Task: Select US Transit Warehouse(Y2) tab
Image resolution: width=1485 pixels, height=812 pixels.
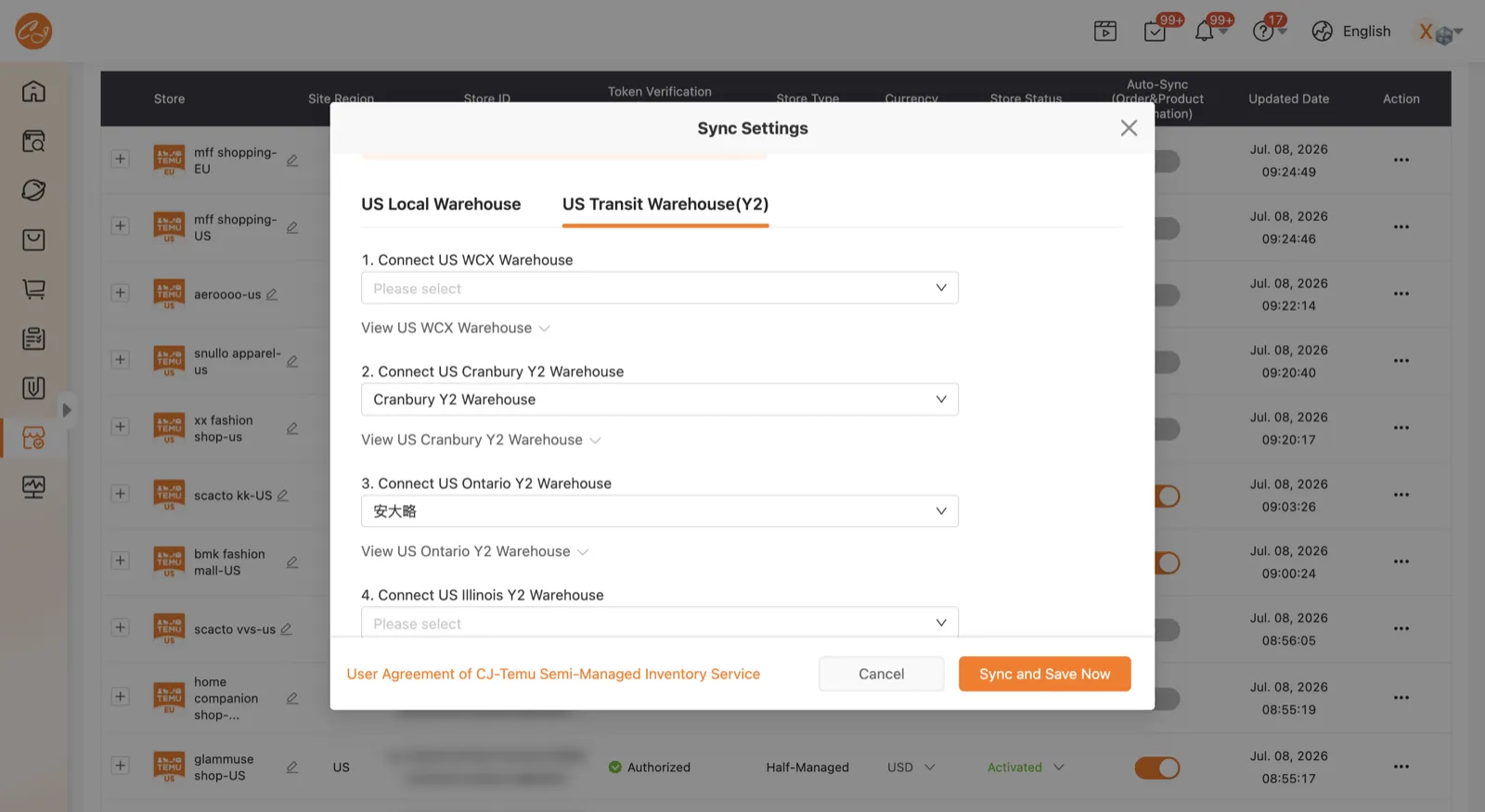Action: point(665,204)
